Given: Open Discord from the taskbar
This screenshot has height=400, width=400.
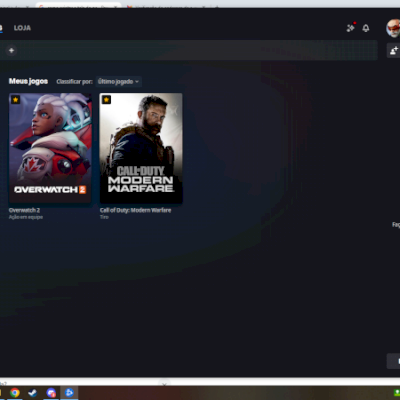Looking at the screenshot, I should point(51,393).
